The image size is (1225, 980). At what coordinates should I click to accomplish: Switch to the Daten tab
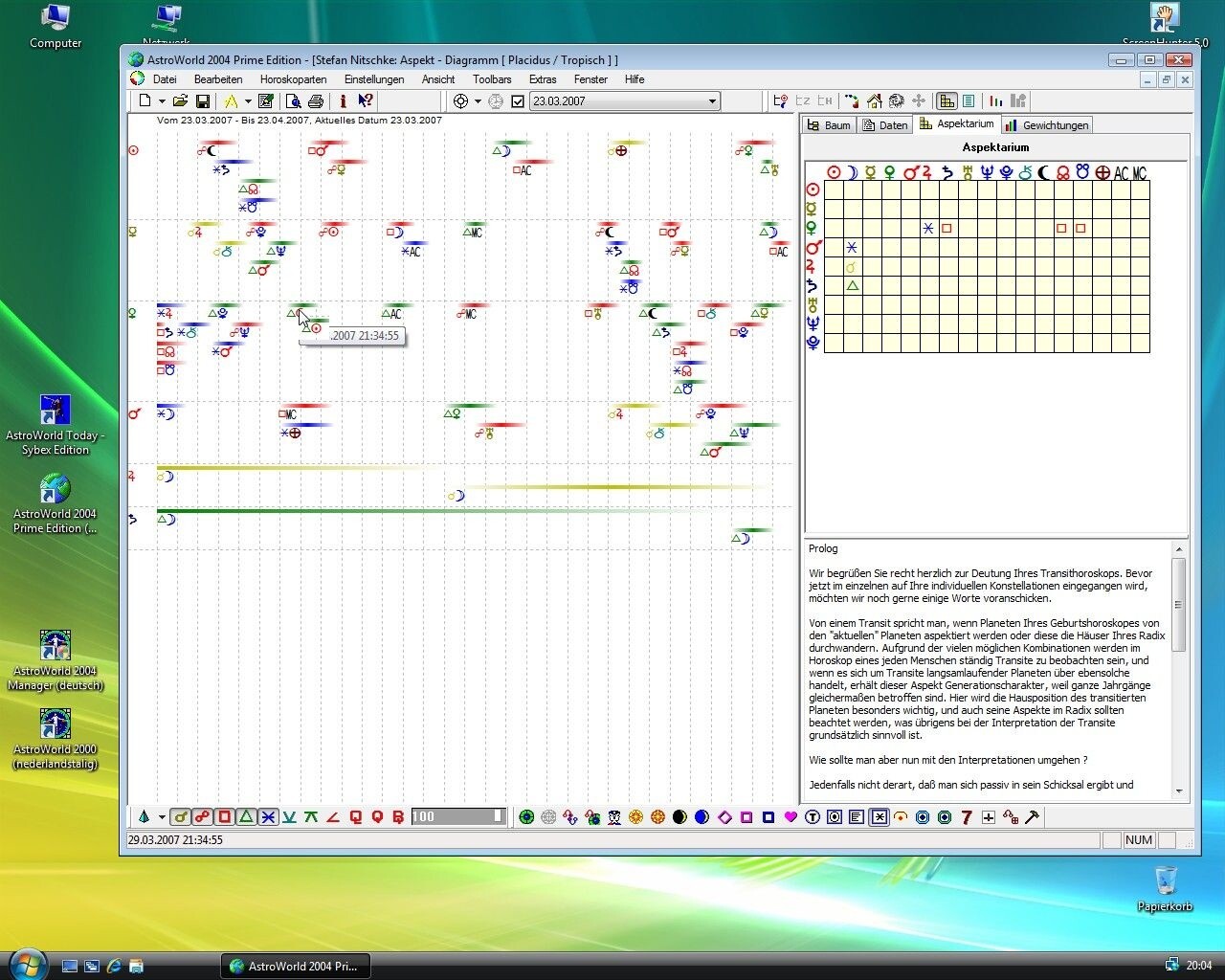pyautogui.click(x=885, y=125)
